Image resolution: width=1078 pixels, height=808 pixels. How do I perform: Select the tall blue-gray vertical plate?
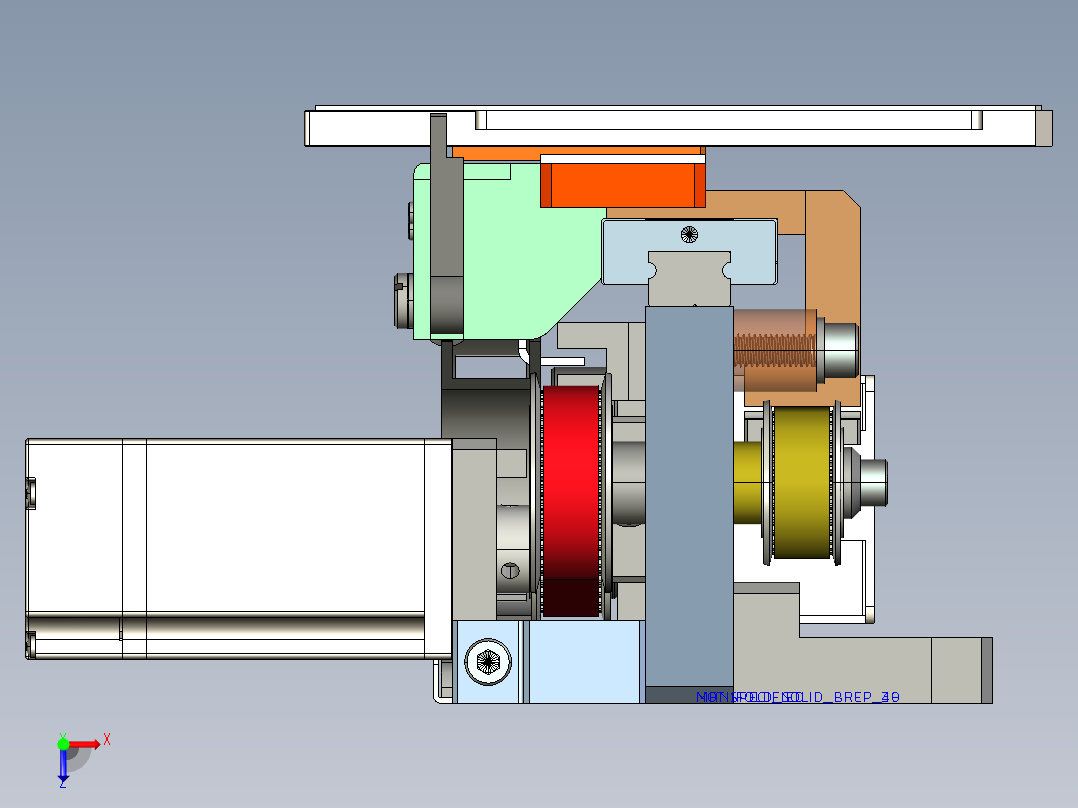coord(688,500)
